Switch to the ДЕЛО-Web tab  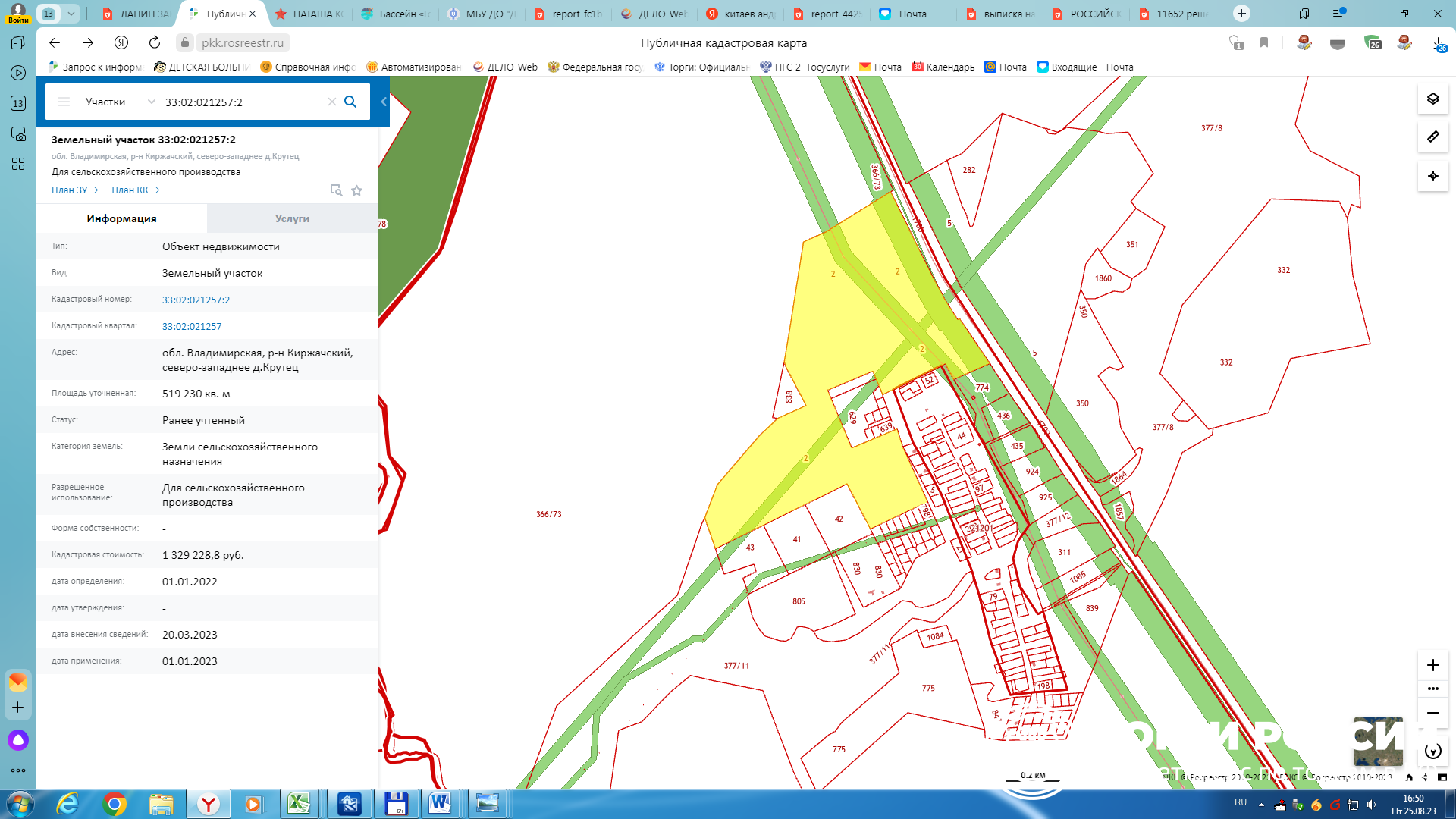pyautogui.click(x=655, y=14)
